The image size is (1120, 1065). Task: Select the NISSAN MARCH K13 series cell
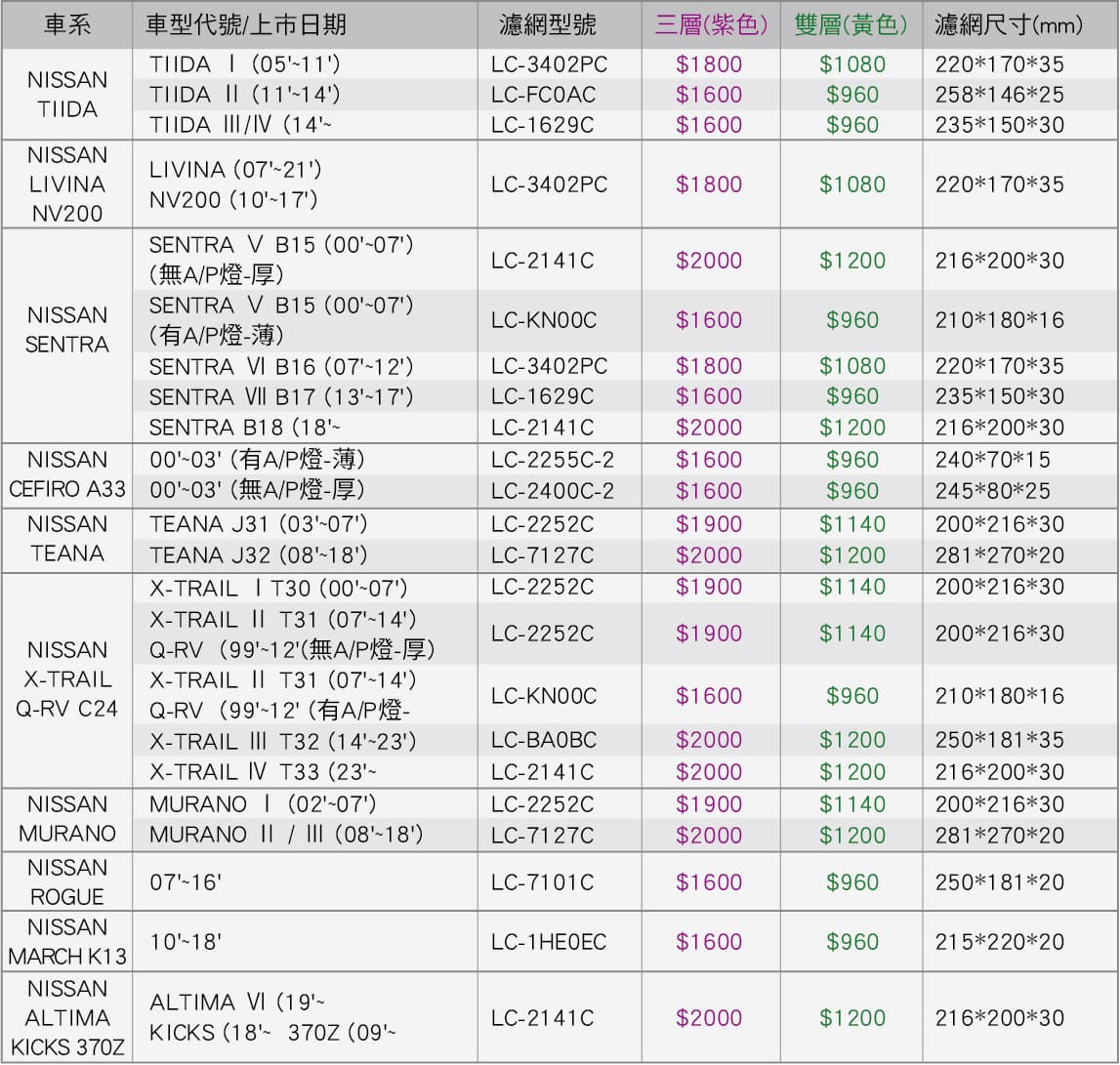(x=67, y=941)
